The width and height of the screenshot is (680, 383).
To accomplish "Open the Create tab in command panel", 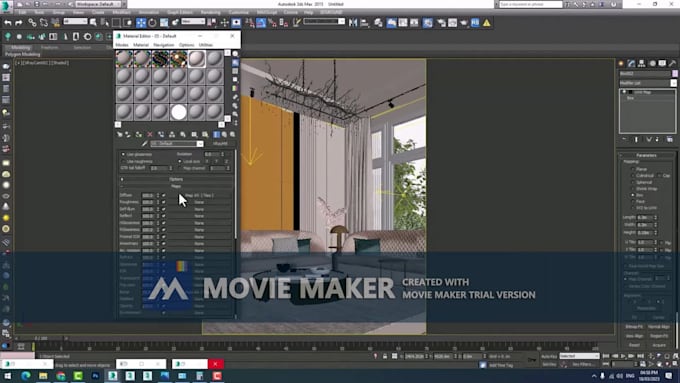I will coord(621,63).
